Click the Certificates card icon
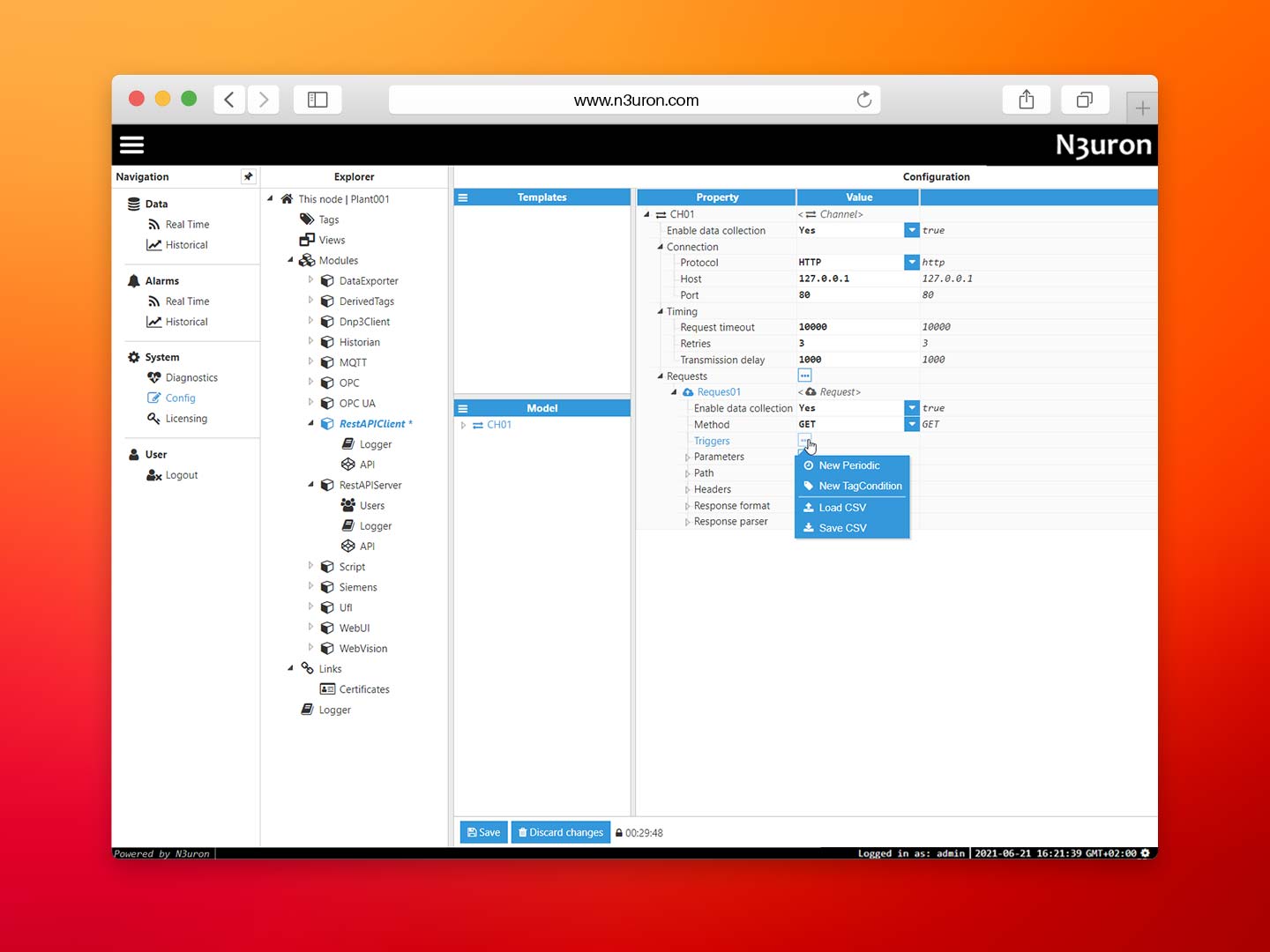Viewport: 1270px width, 952px height. 328,689
